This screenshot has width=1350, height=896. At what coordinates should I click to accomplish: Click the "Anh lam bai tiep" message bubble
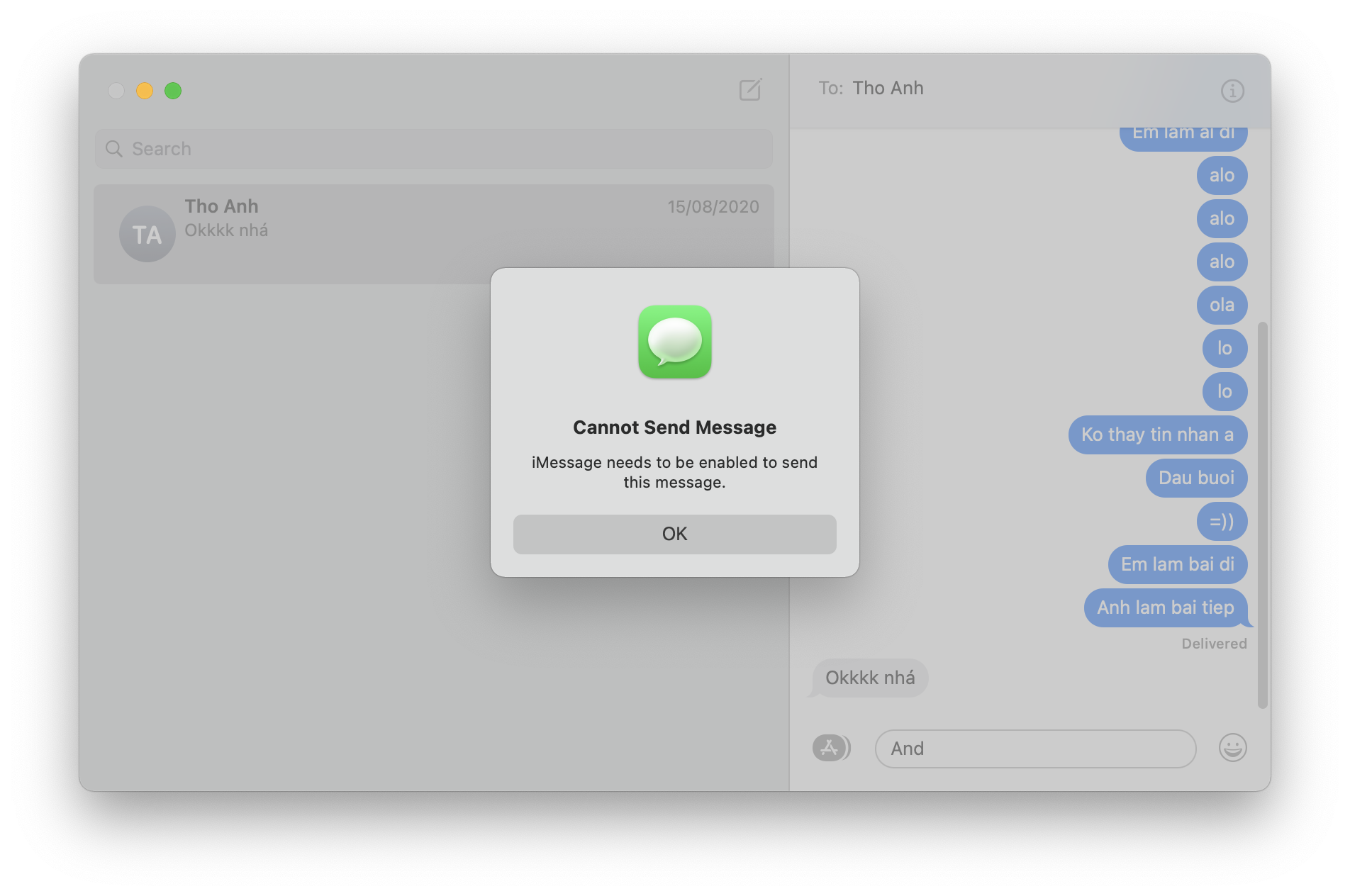[1166, 607]
